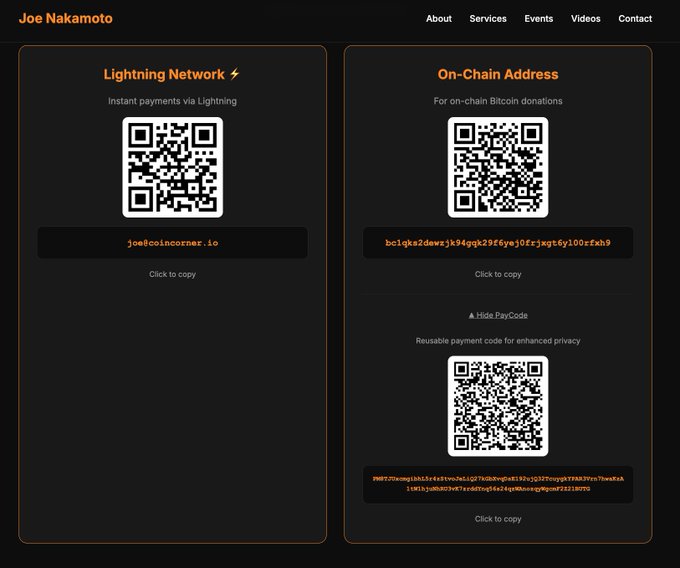Copy the joe@coincorner.io lightning address
This screenshot has width=680, height=568.
click(x=173, y=243)
